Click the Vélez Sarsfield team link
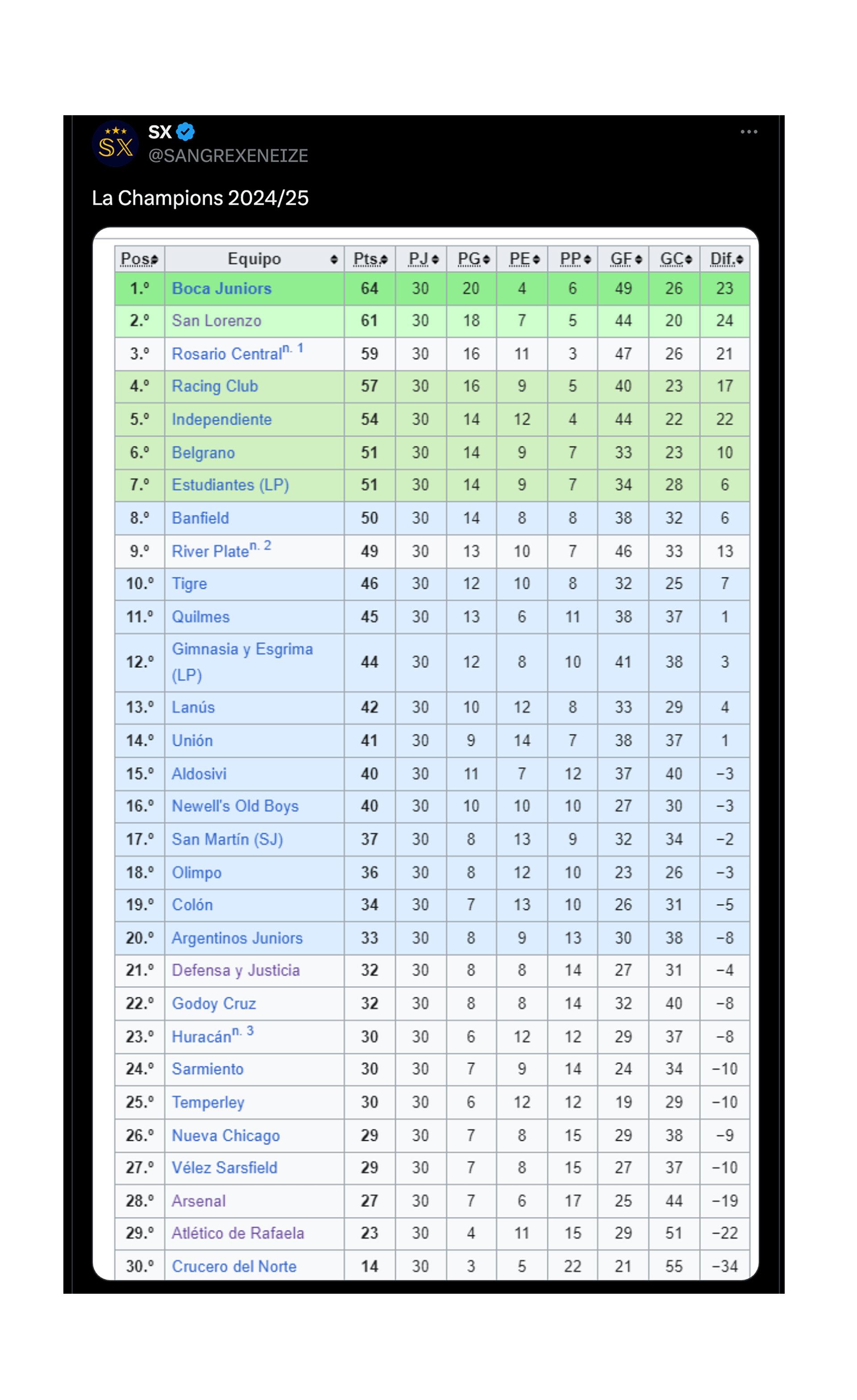857x1400 pixels. (x=225, y=1167)
